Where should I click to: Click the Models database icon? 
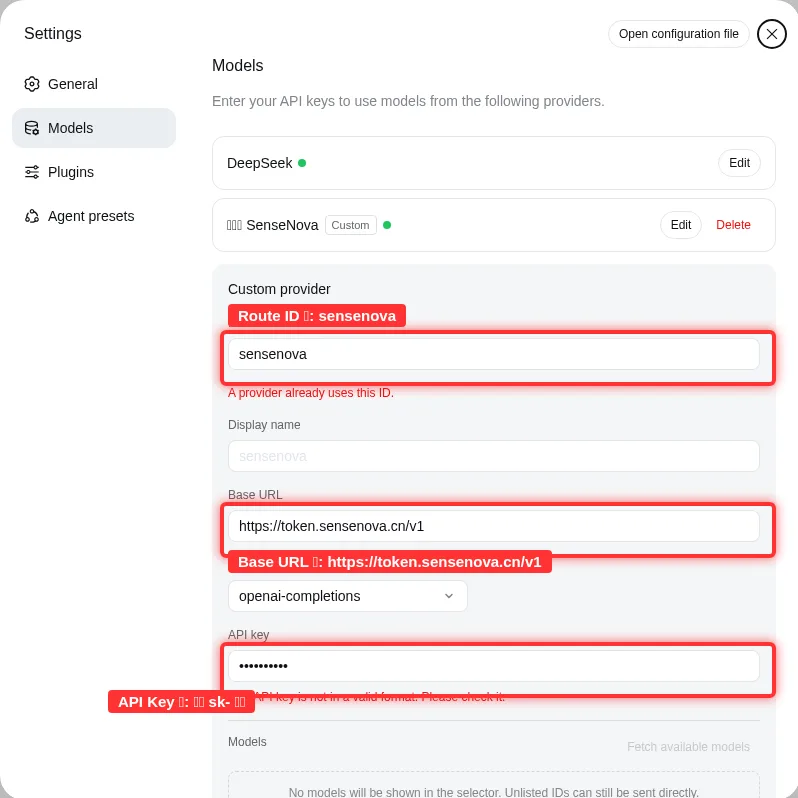pyautogui.click(x=32, y=128)
